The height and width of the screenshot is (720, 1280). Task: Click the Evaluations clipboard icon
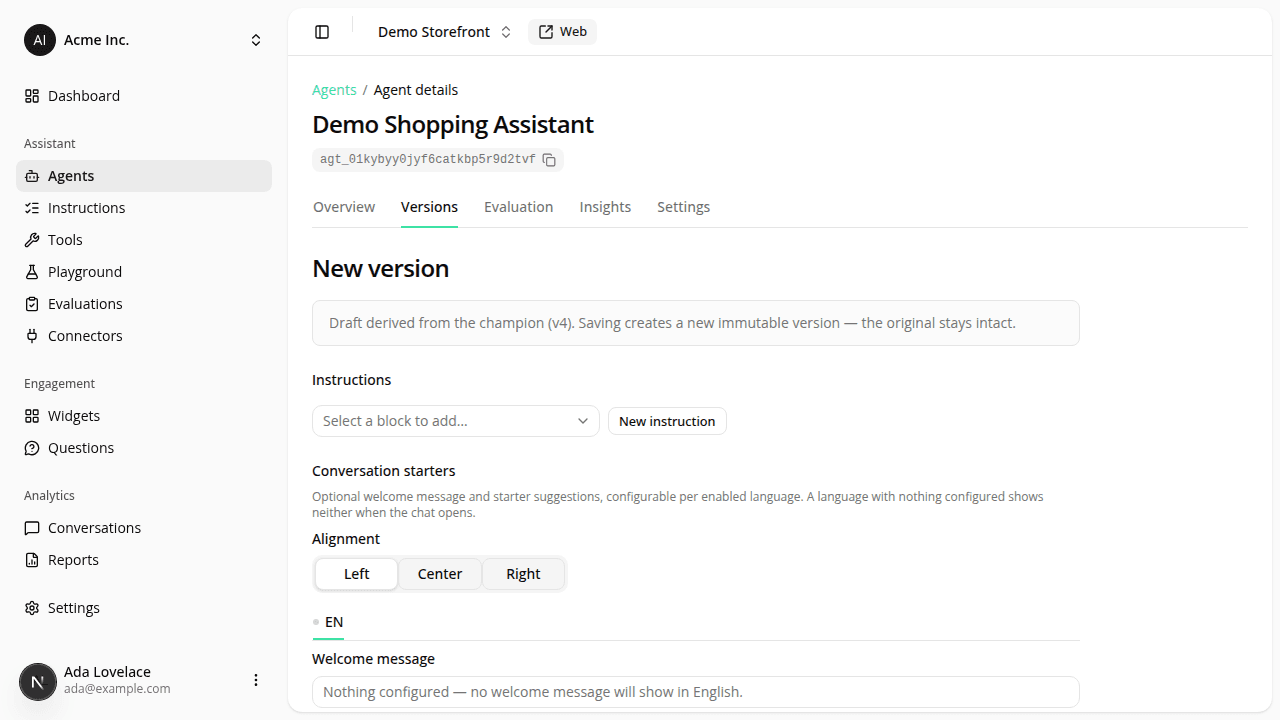click(32, 304)
